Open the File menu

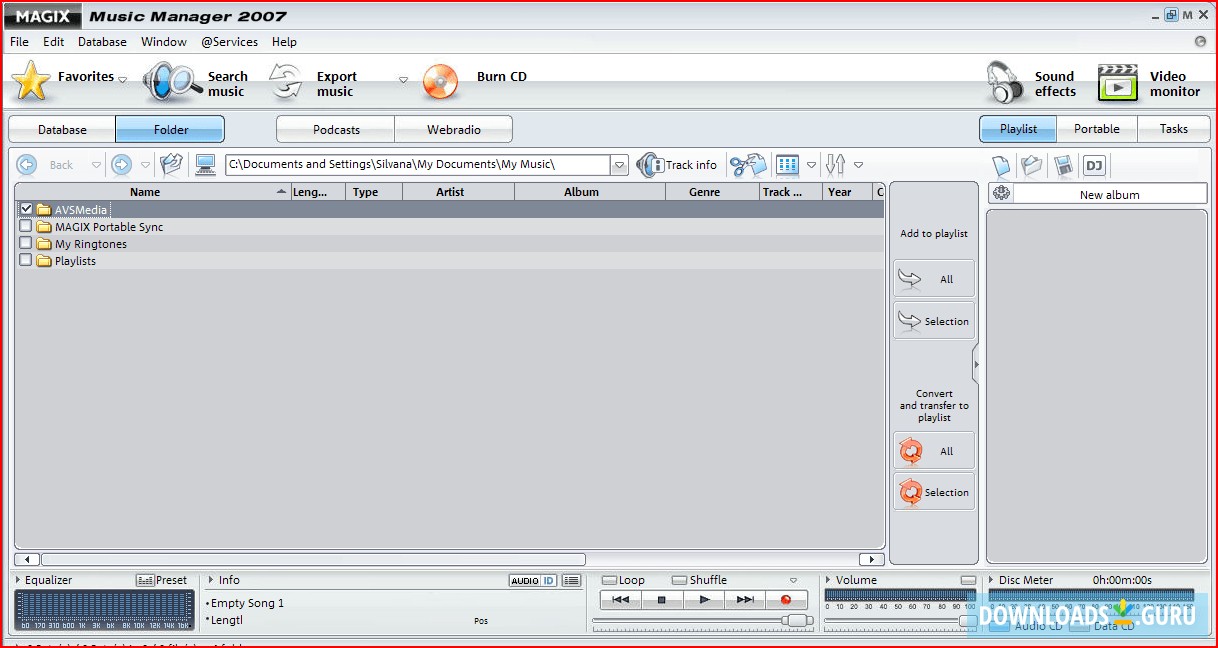[19, 42]
